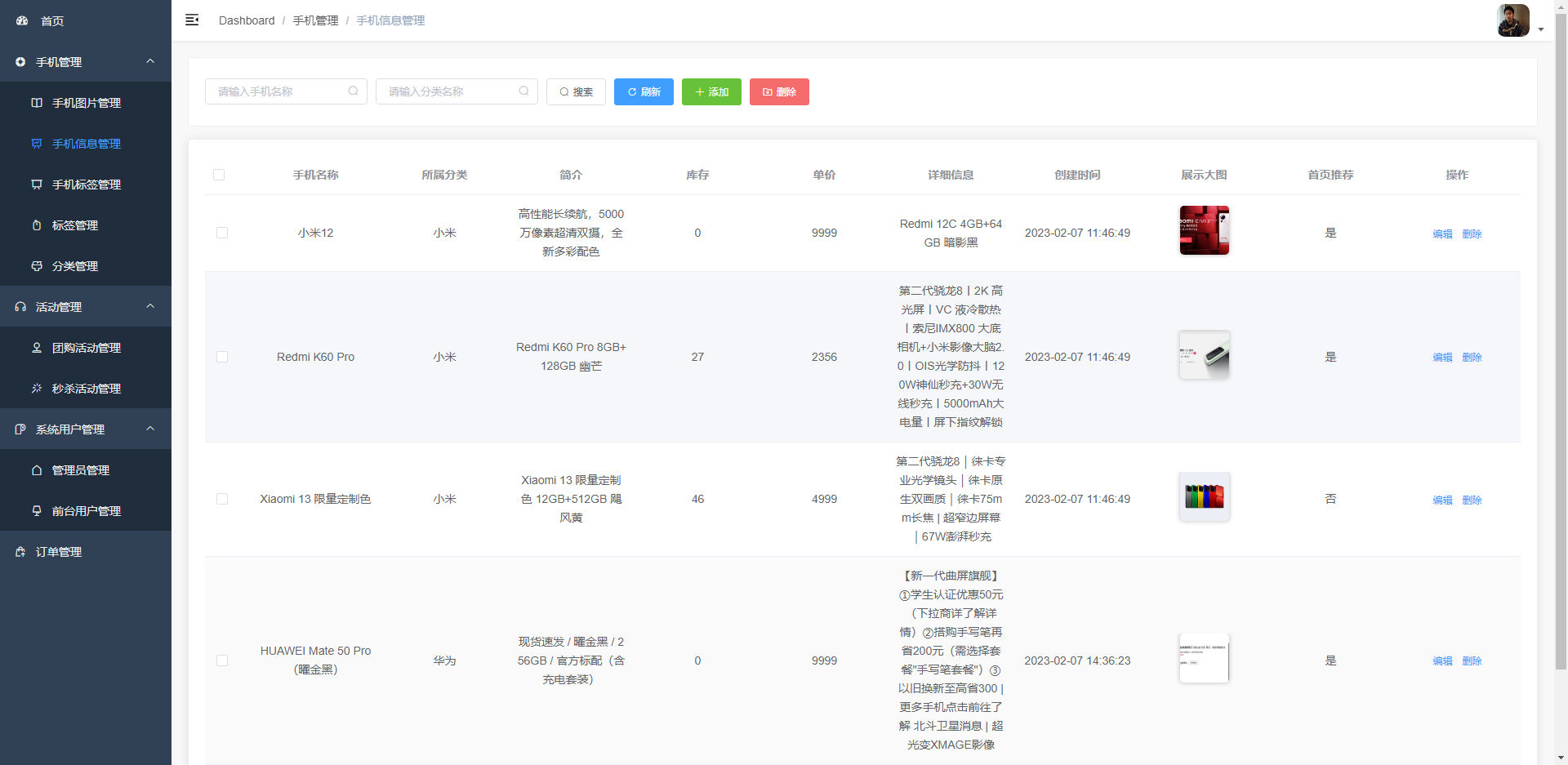Click 手机管理 in the breadcrumb trail
Viewport: 1568px width, 765px height.
(315, 20)
